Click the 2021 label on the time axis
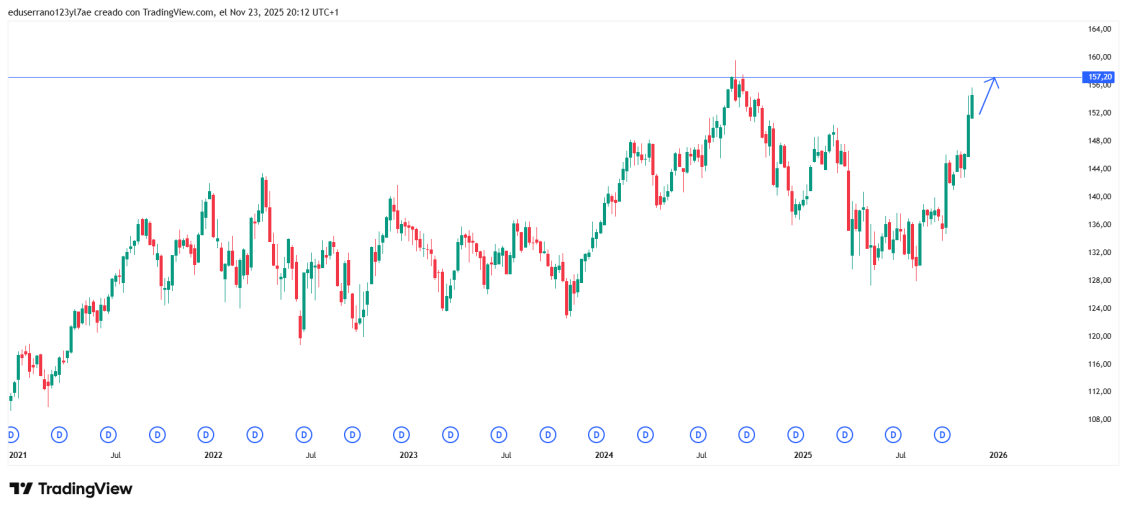This screenshot has height=512, width=1127. coord(17,455)
